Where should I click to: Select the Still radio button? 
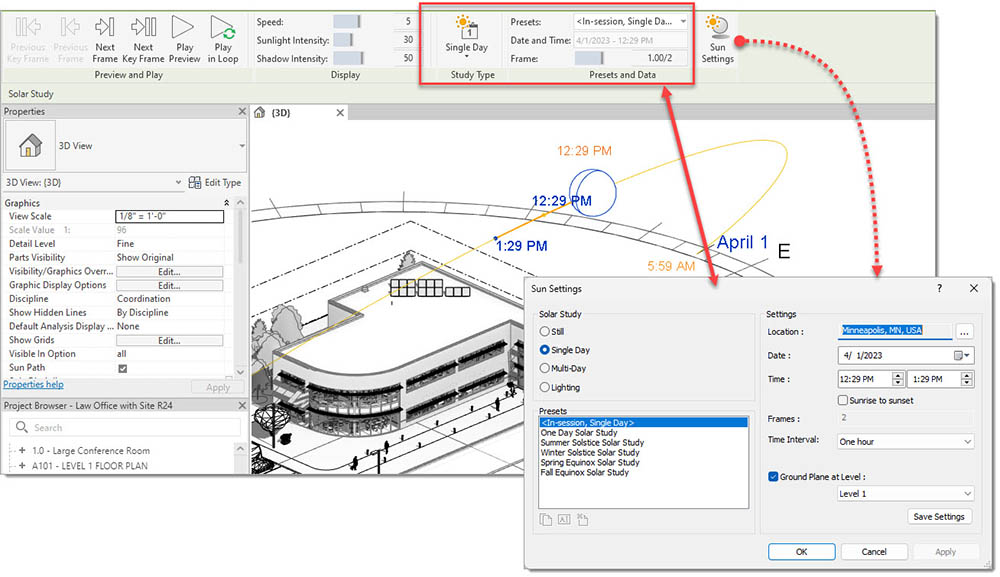[x=545, y=331]
